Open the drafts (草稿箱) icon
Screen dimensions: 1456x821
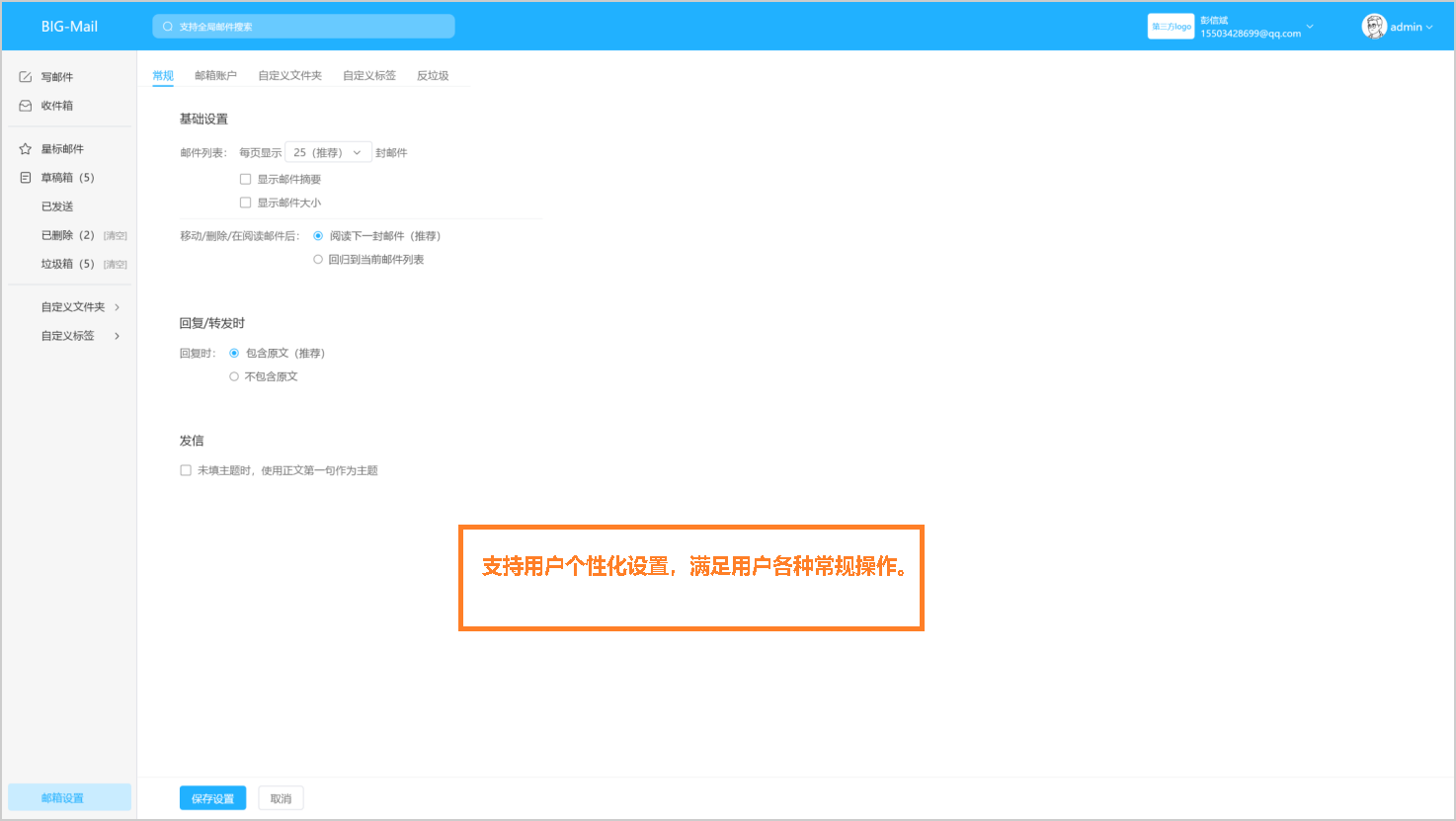[24, 177]
